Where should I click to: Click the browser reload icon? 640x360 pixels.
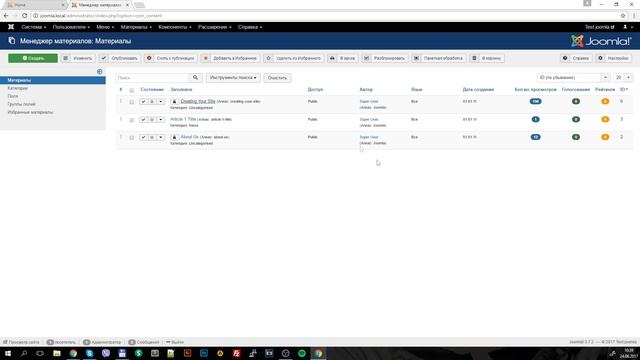tap(24, 16)
